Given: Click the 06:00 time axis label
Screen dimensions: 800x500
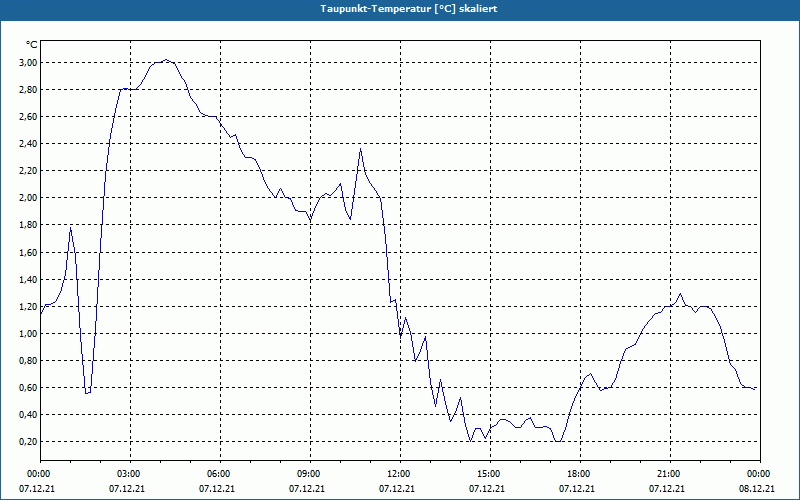Looking at the screenshot, I should point(220,474).
